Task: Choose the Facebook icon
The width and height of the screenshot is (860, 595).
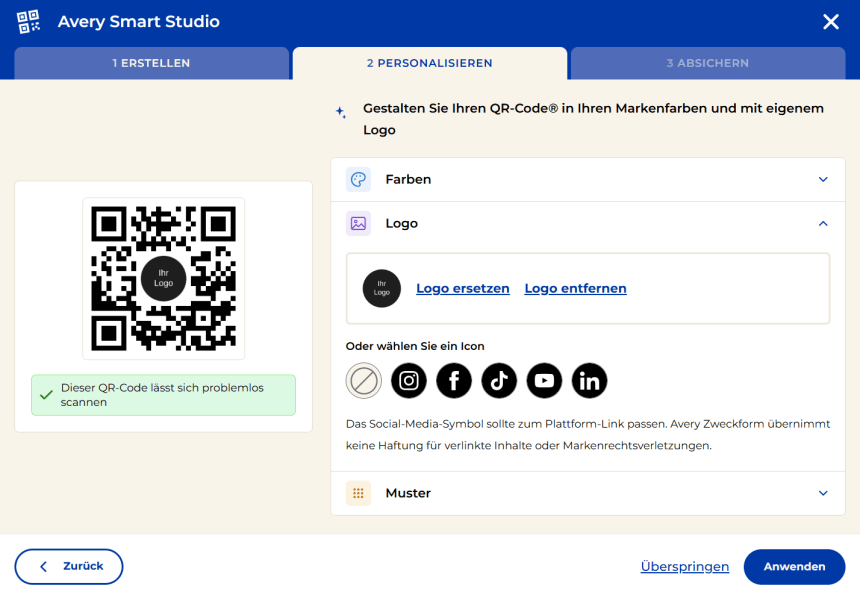Action: coord(454,381)
